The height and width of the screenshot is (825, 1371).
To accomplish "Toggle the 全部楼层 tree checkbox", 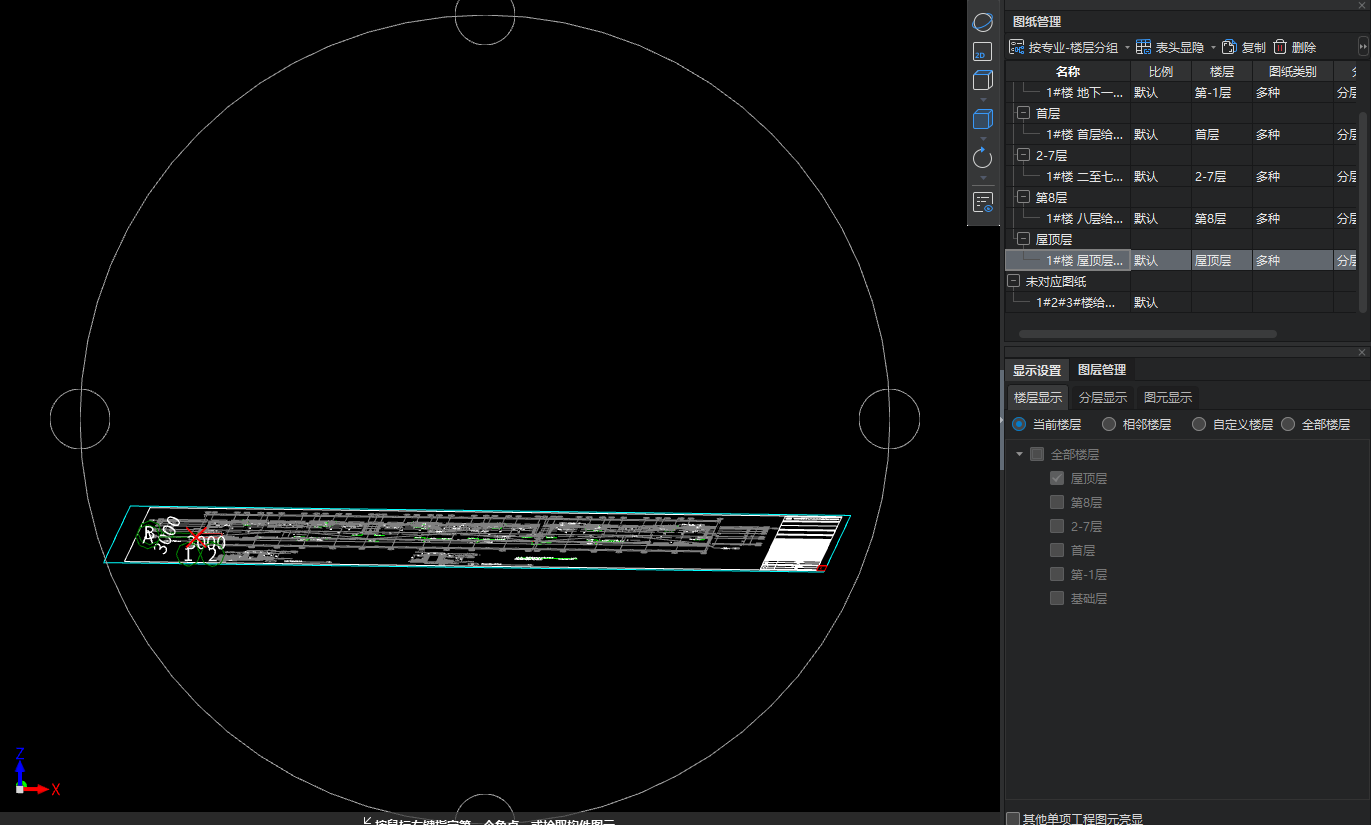I will pyautogui.click(x=1037, y=454).
